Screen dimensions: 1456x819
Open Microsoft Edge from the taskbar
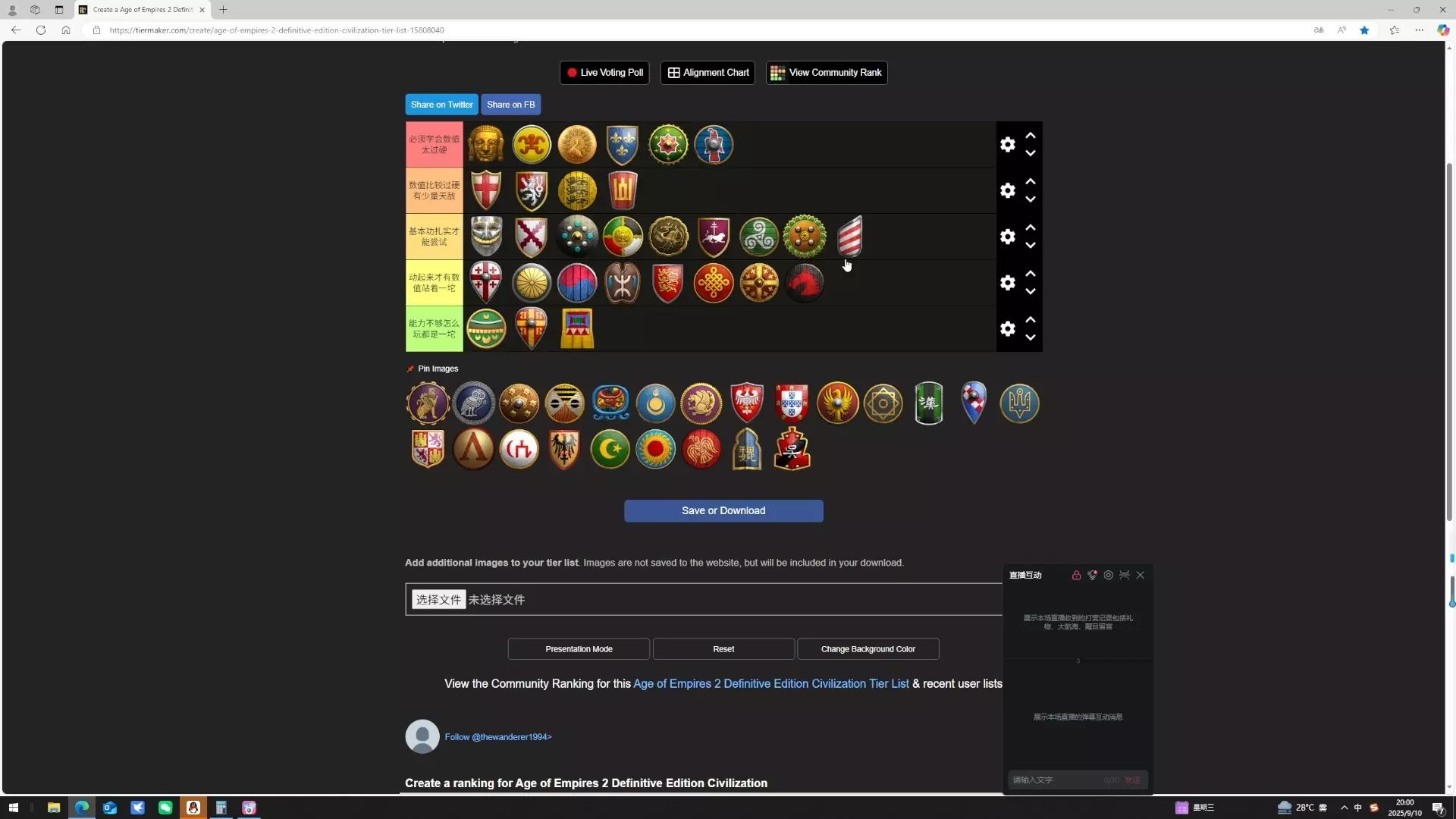click(82, 808)
